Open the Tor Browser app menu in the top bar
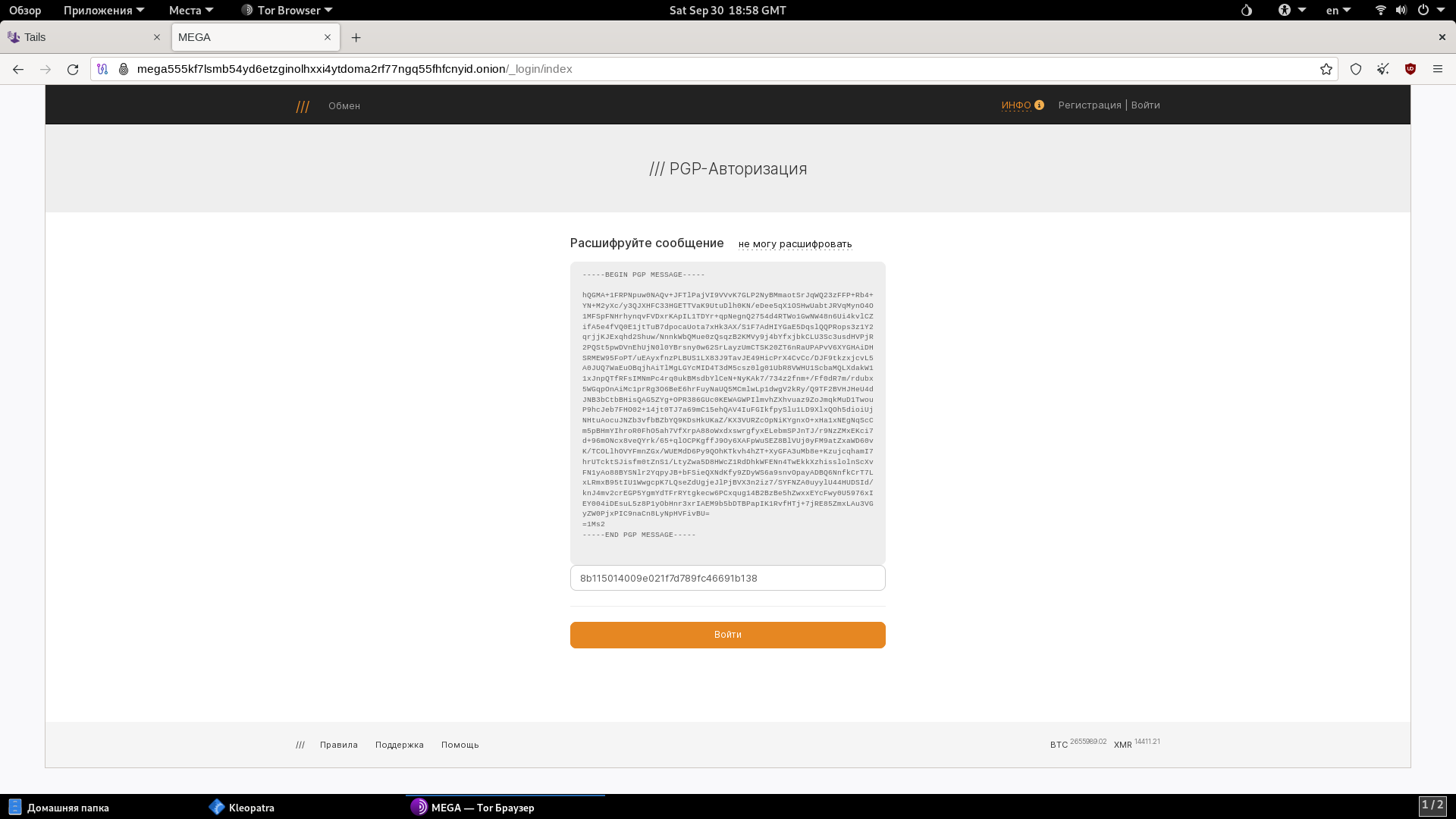The width and height of the screenshot is (1456, 819). 288,10
